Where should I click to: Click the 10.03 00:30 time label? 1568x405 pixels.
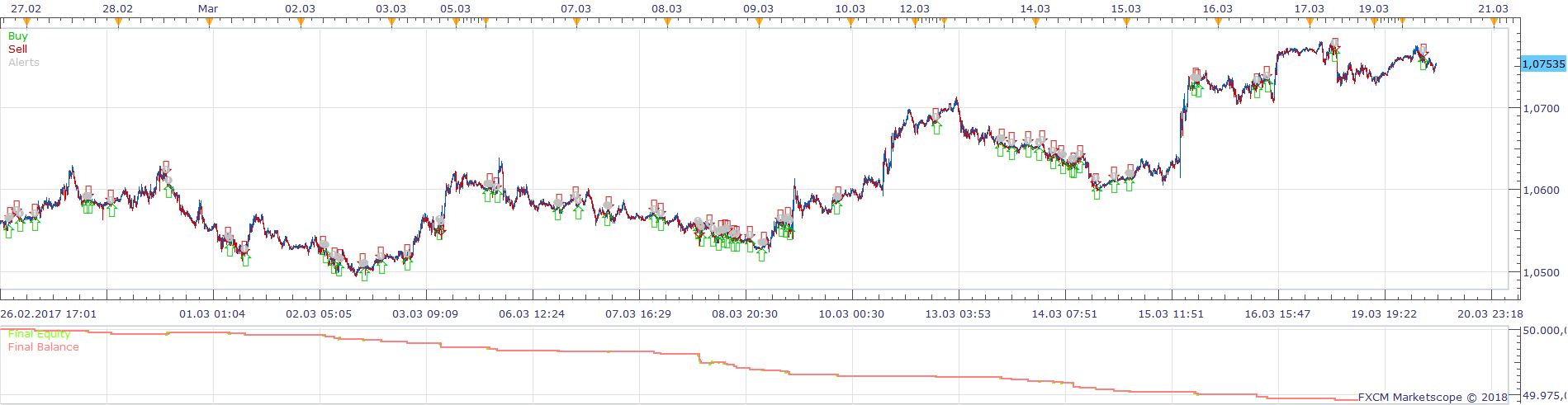(851, 313)
